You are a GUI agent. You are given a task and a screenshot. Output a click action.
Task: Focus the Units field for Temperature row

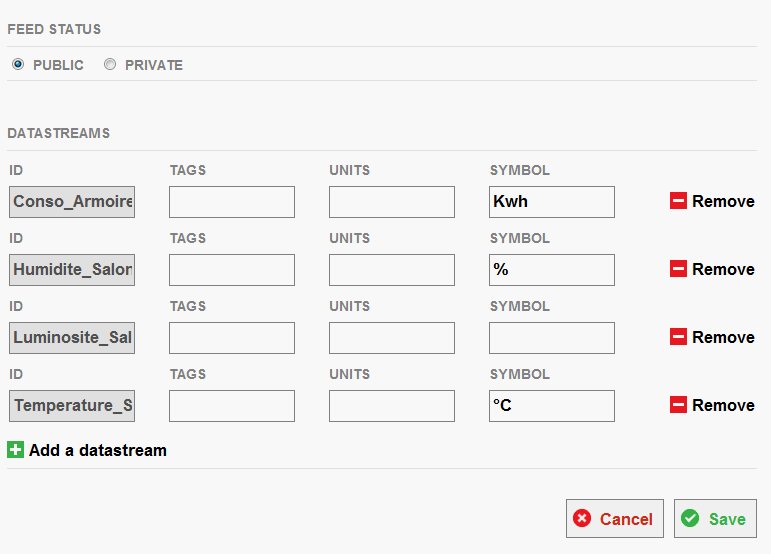click(x=392, y=406)
